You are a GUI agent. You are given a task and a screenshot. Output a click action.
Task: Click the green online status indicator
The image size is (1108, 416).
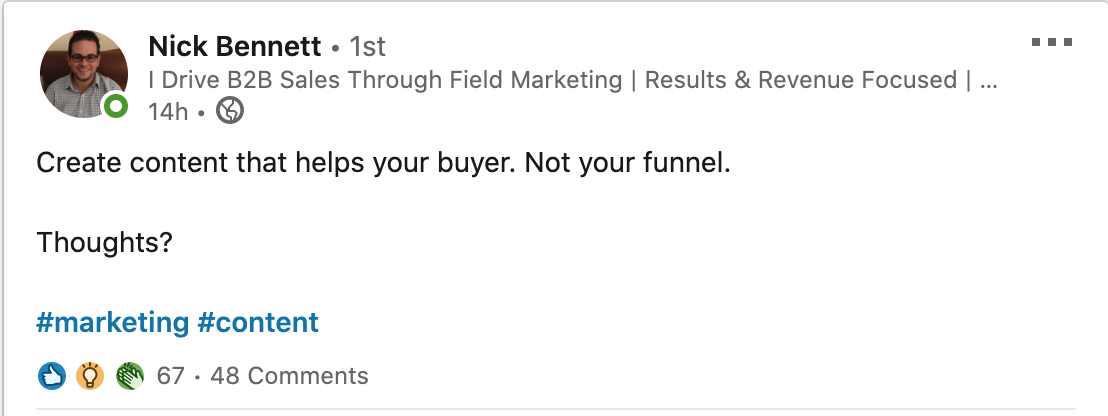pos(116,106)
